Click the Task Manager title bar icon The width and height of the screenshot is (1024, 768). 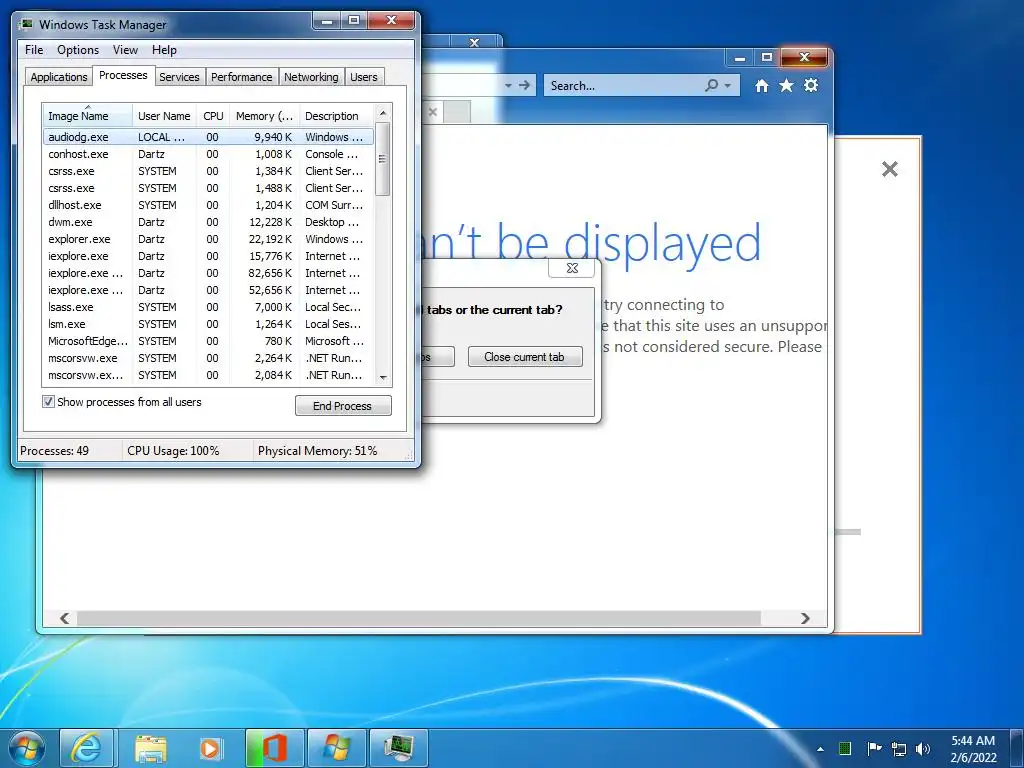point(26,24)
